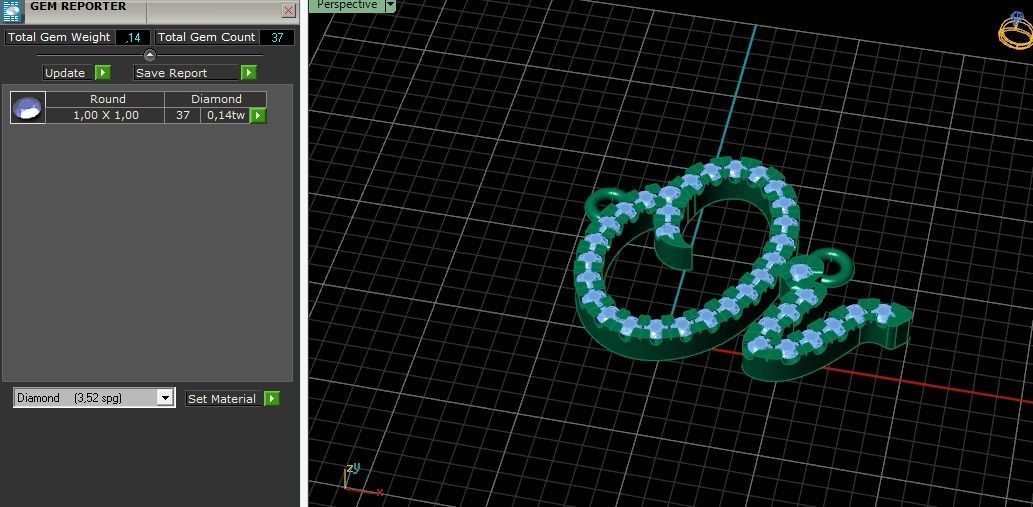Click the 1,00 X 1,00 size cell
This screenshot has width=1033, height=507.
click(105, 115)
